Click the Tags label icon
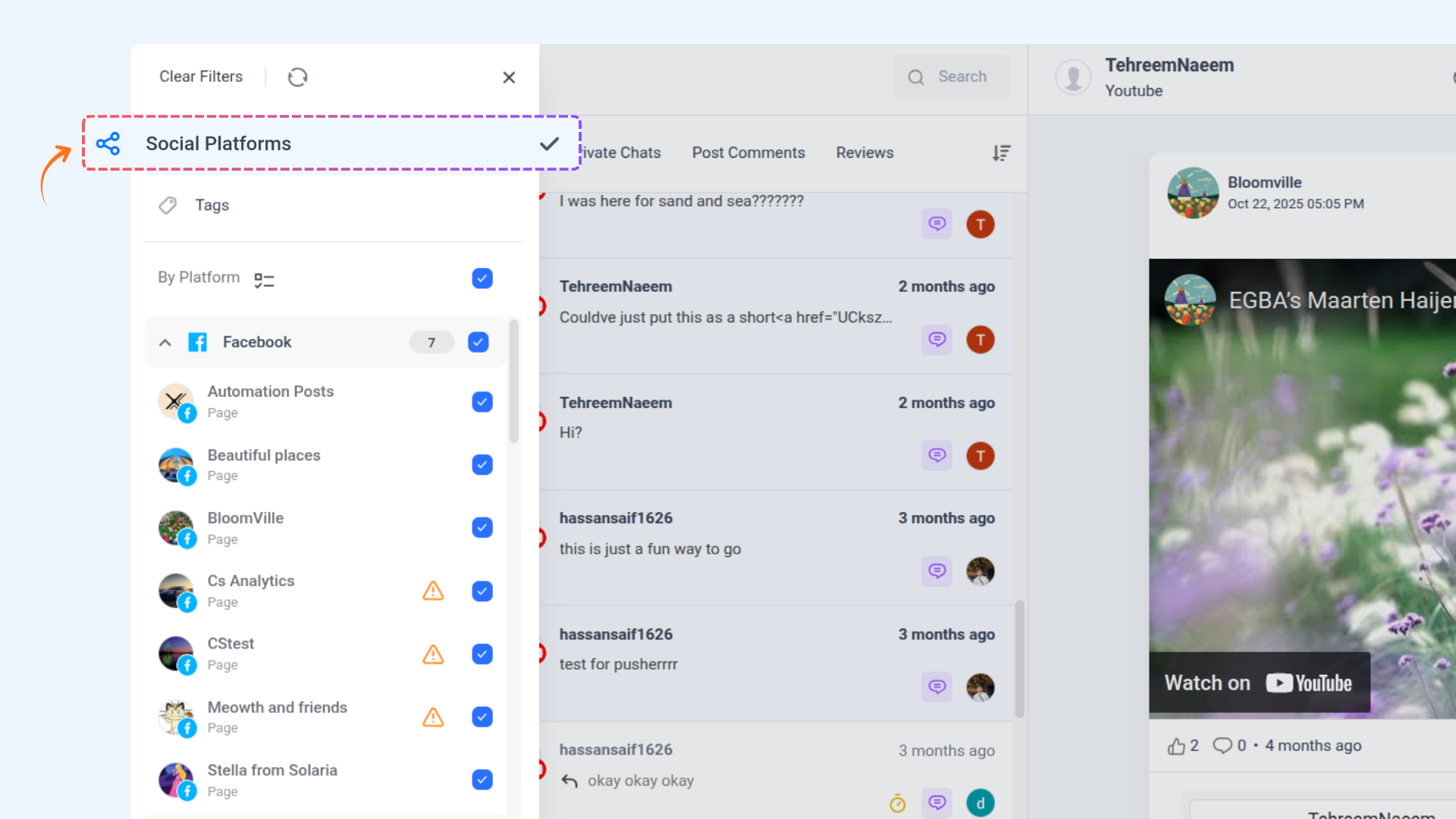 pos(168,206)
